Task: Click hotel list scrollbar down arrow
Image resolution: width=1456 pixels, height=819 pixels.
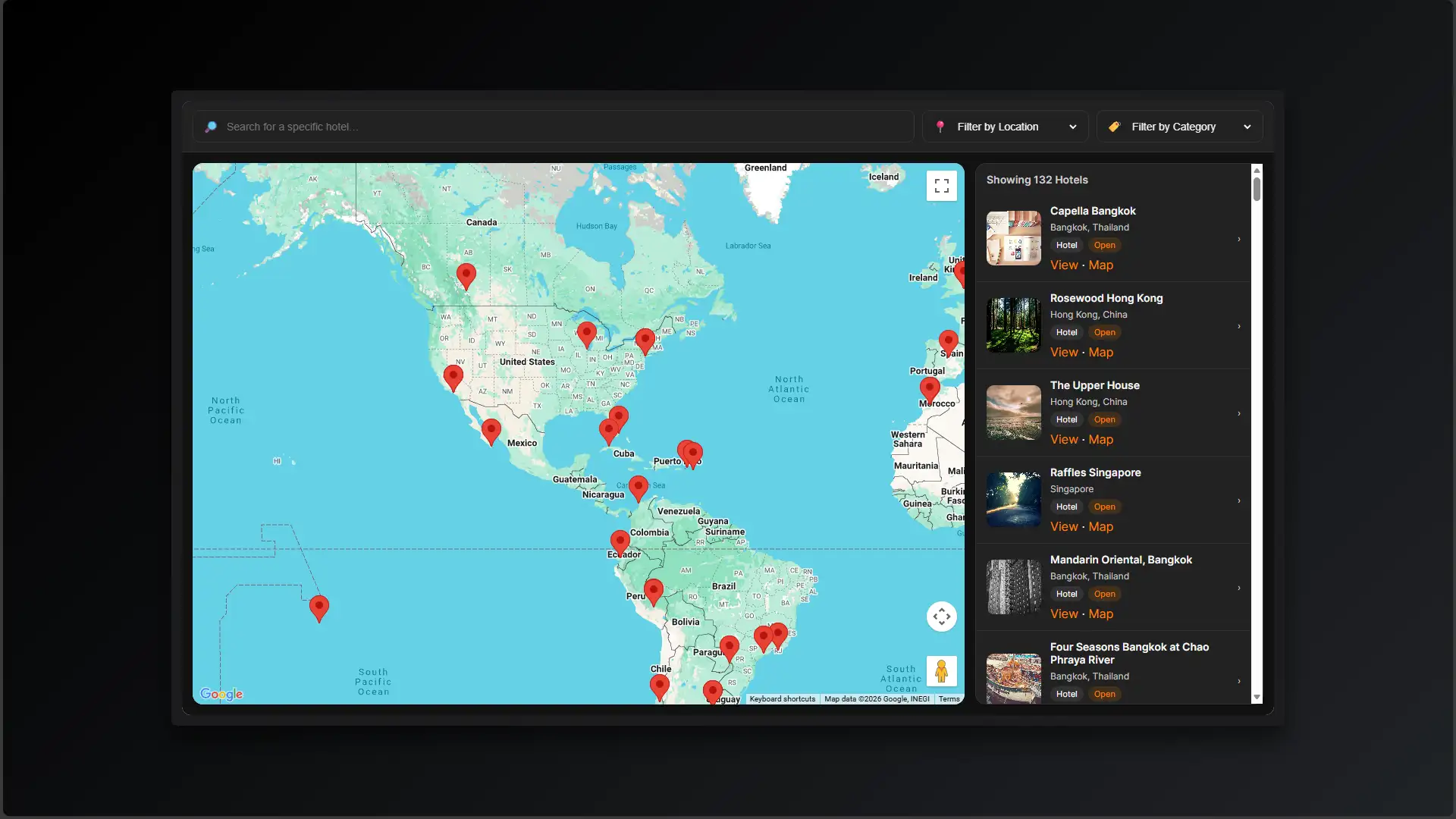Action: click(x=1257, y=697)
